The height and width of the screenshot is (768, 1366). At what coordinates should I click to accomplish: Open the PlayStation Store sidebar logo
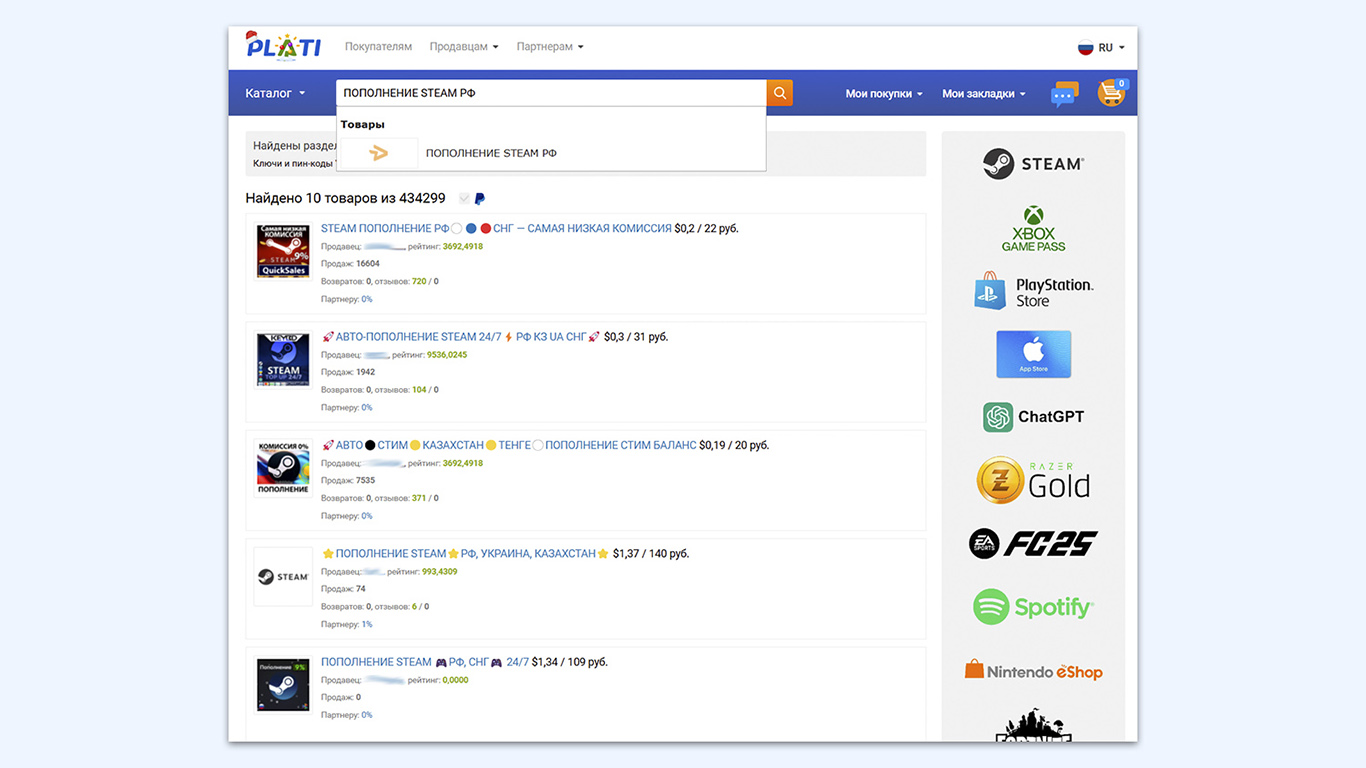[x=1033, y=291]
